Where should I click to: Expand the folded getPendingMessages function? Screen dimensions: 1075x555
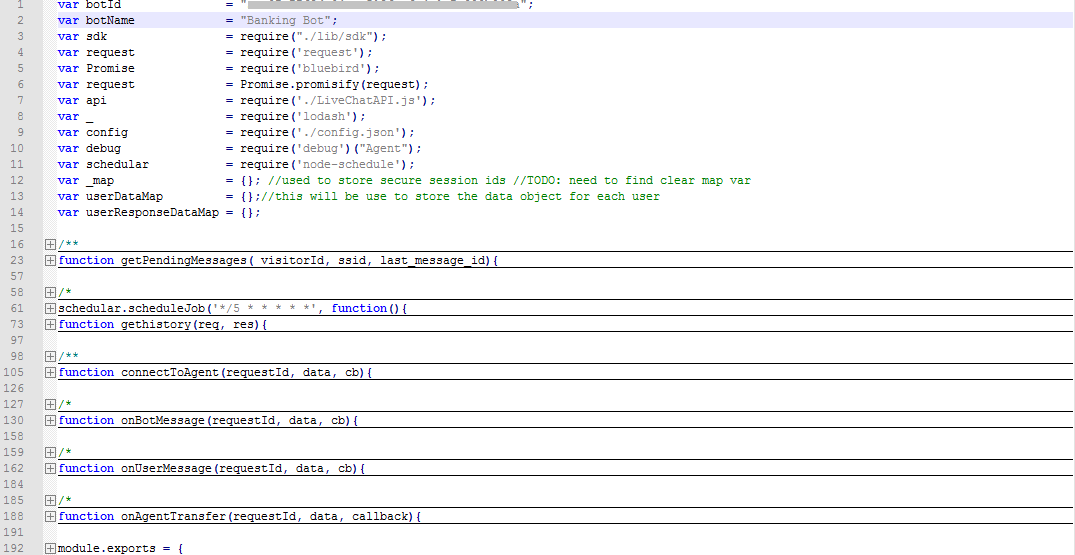pyautogui.click(x=50, y=261)
